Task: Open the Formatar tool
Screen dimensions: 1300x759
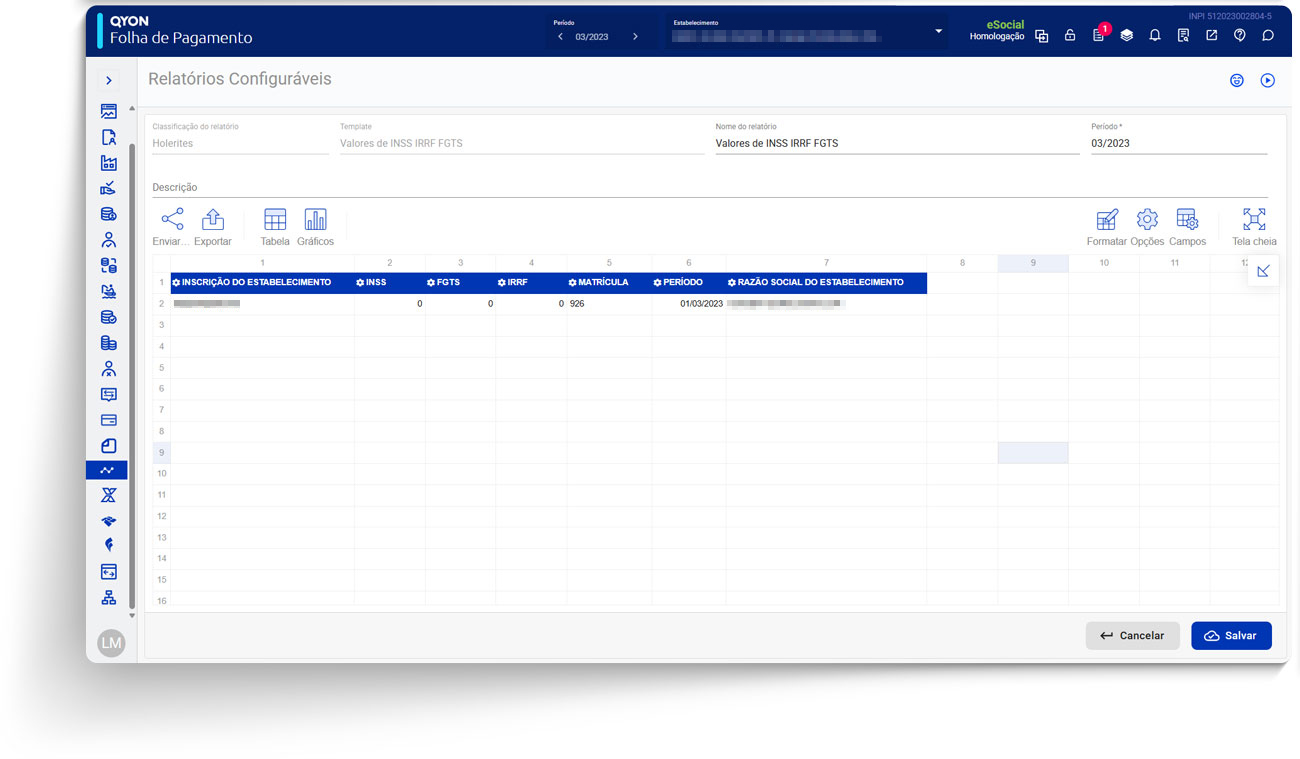Action: pos(1106,220)
